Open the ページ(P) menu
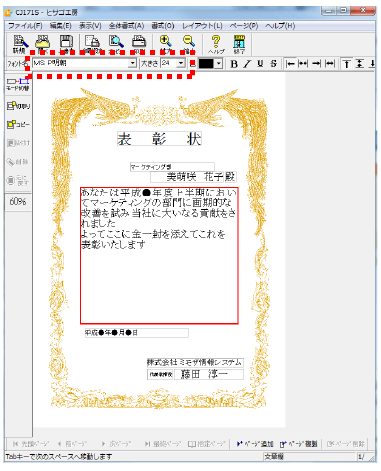This screenshot has height=471, width=381. point(244,26)
